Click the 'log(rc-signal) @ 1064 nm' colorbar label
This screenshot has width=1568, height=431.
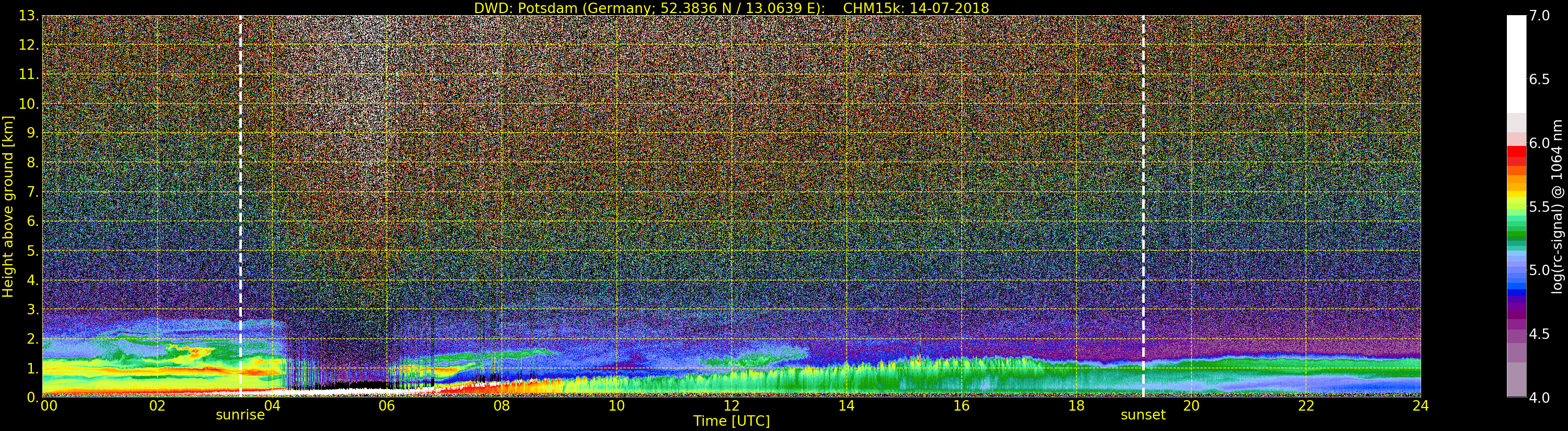(1557, 206)
